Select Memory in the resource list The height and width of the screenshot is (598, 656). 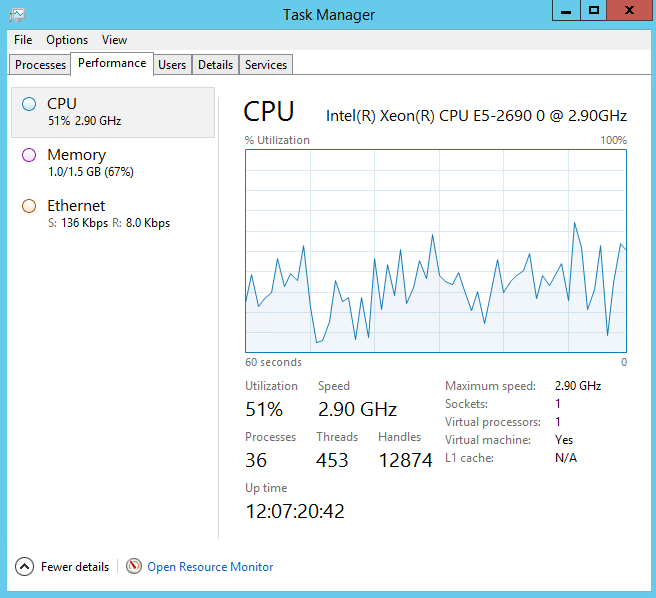[x=76, y=155]
